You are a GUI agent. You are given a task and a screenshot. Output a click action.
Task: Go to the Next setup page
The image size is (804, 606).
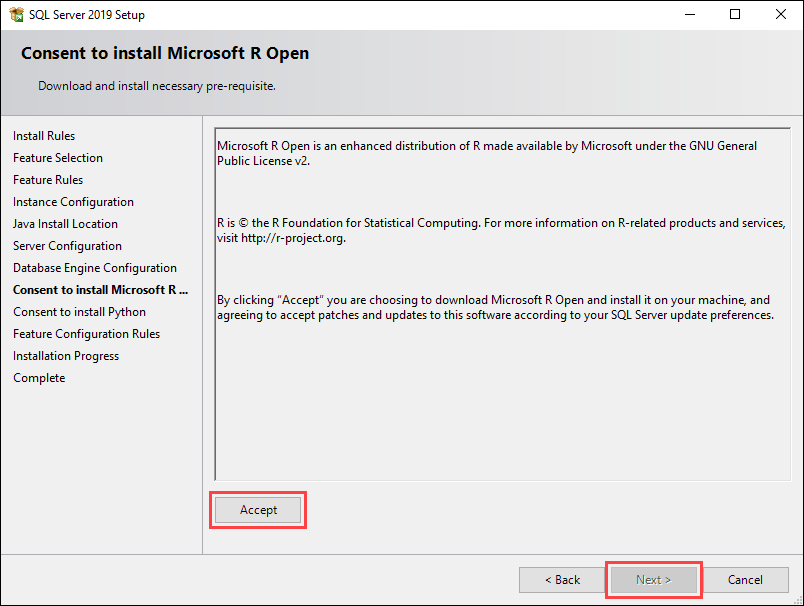coord(653,580)
